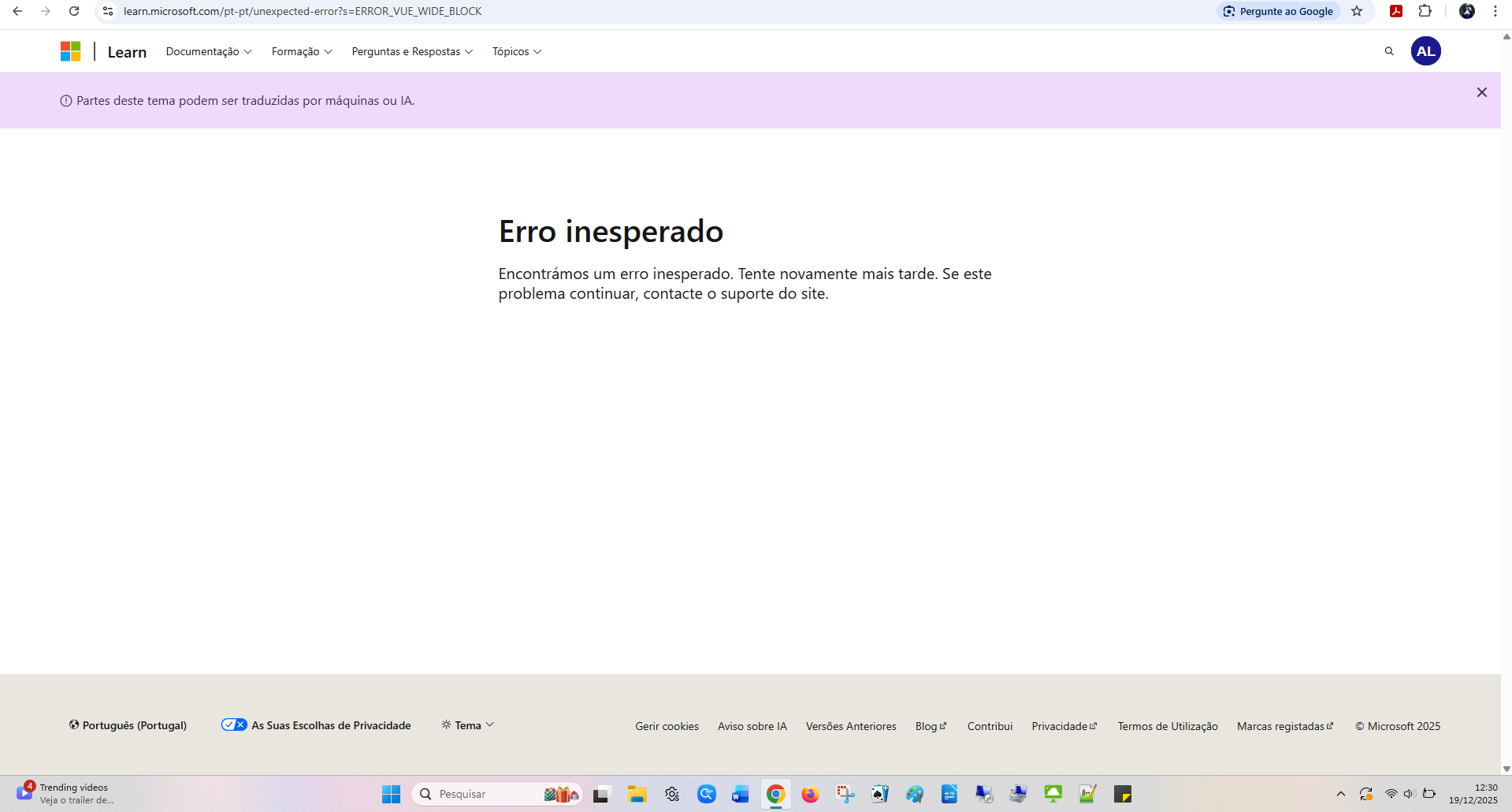The image size is (1512, 812).
Task: Expand the Documentação dropdown
Action: tap(208, 50)
